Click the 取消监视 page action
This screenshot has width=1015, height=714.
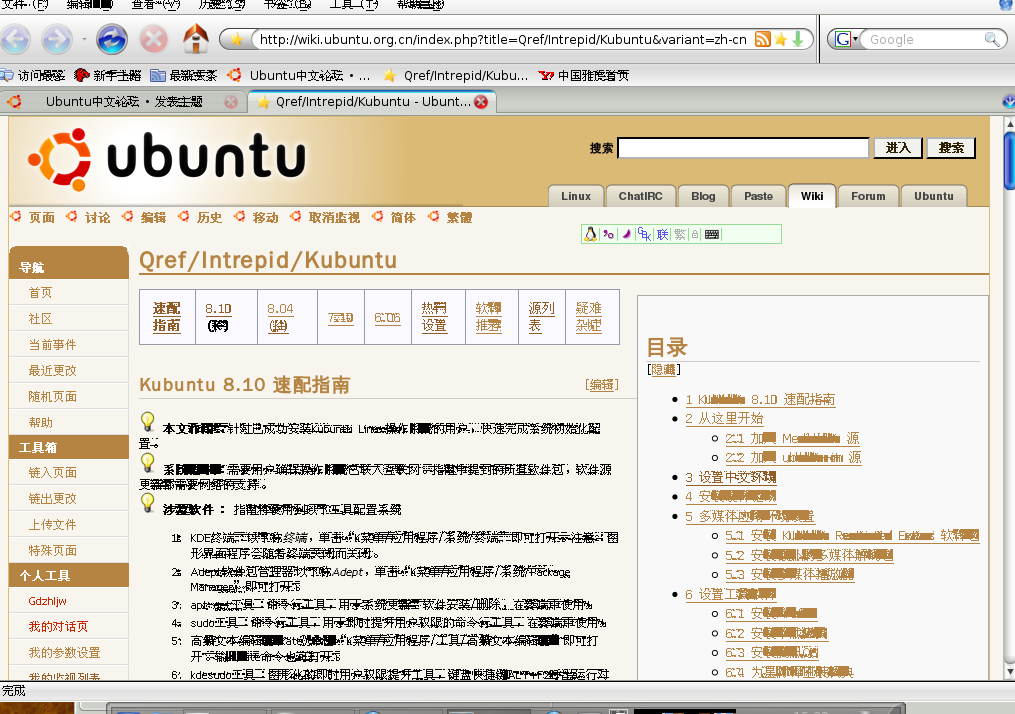point(334,218)
